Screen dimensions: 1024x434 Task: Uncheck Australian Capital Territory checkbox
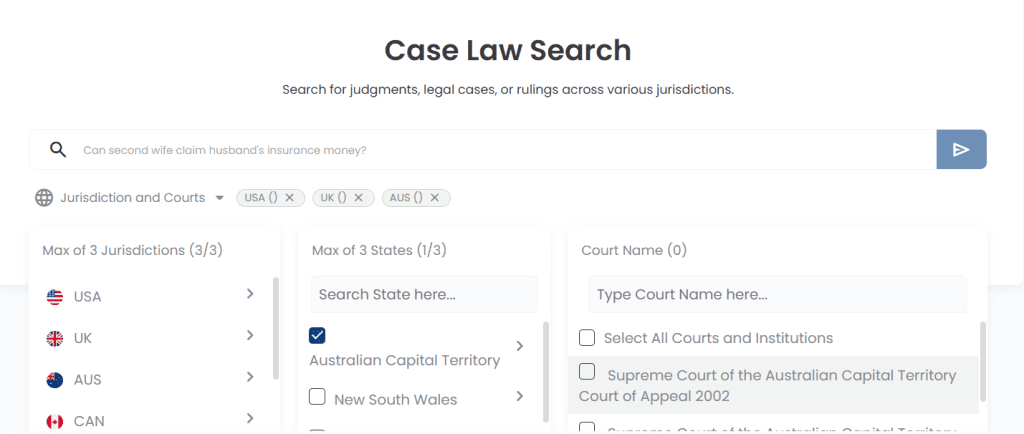[317, 335]
